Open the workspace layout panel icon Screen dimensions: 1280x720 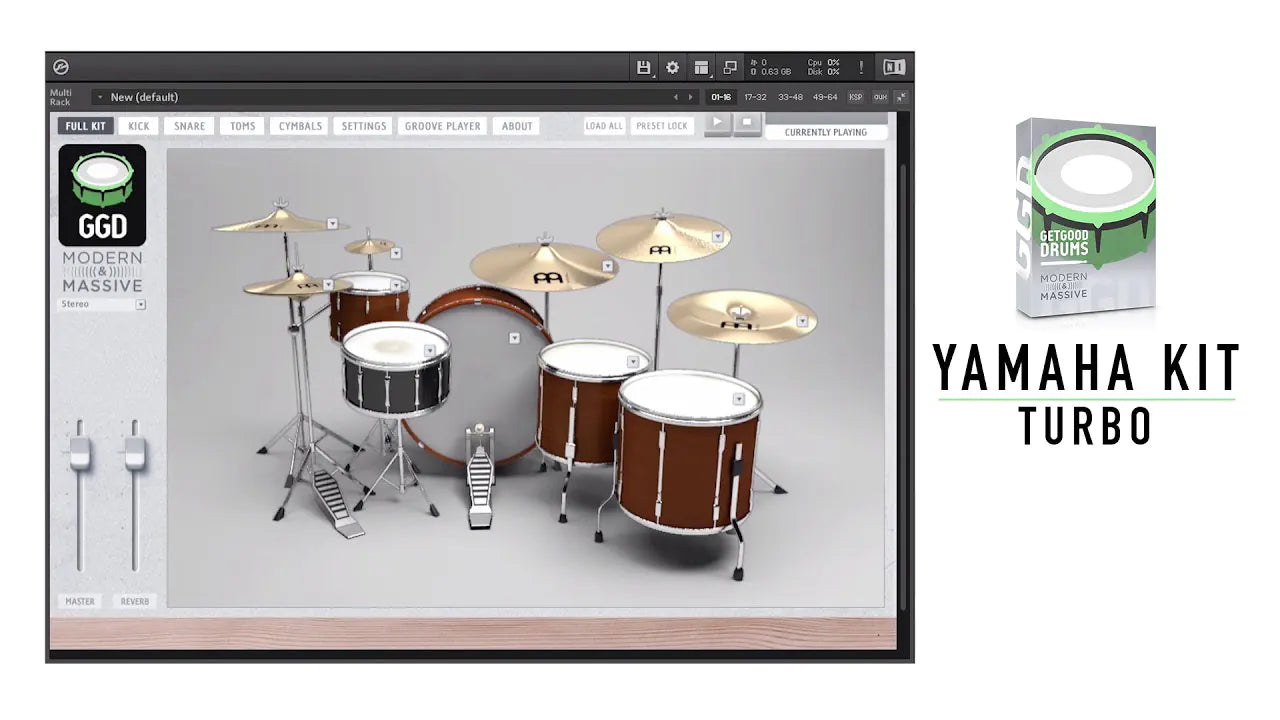pos(702,67)
